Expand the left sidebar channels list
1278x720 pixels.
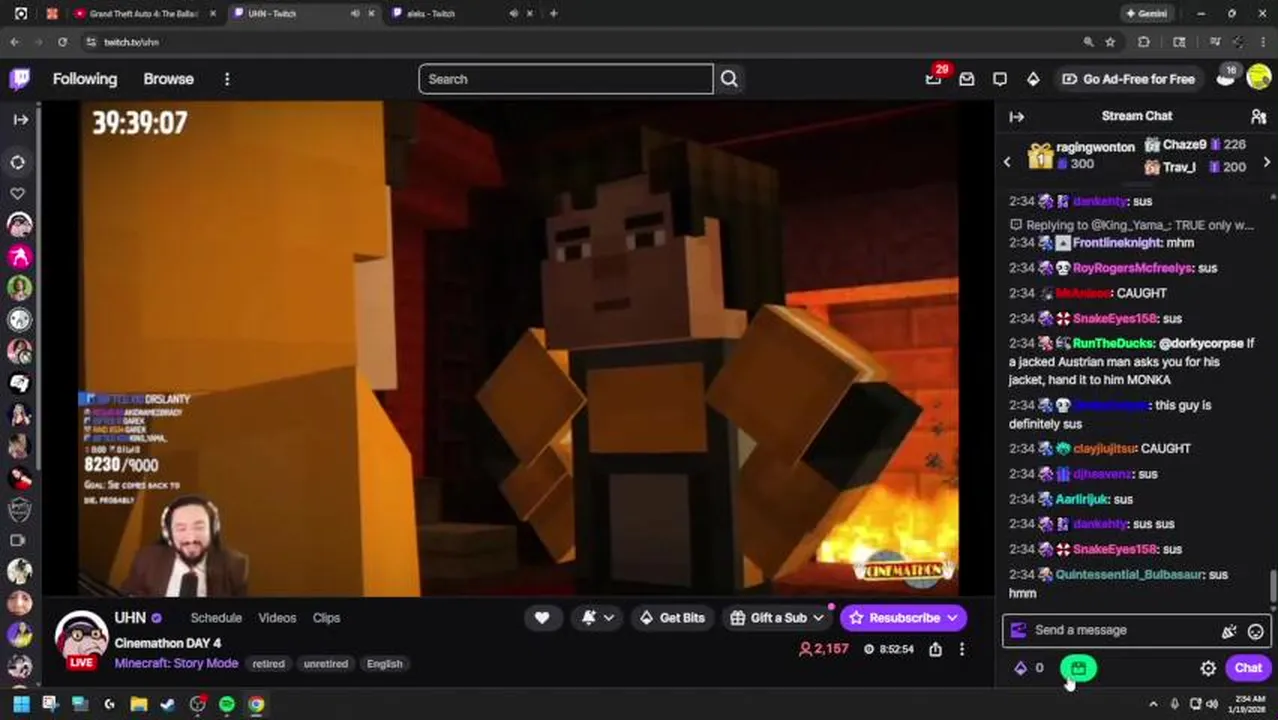pyautogui.click(x=21, y=119)
